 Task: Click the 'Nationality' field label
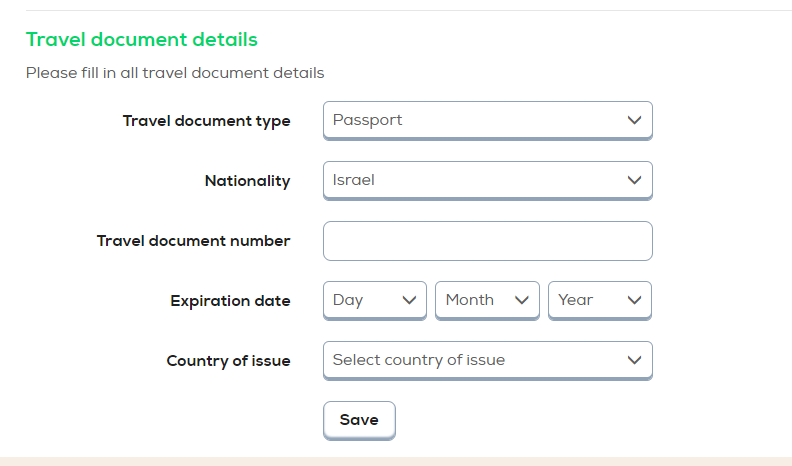247,181
